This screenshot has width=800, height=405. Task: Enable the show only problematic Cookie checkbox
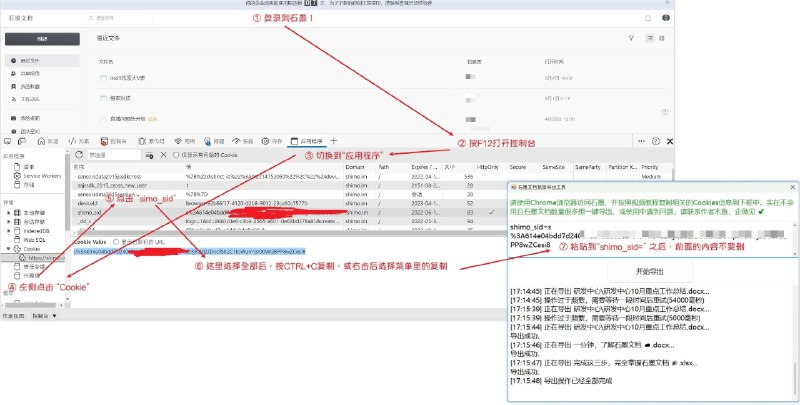[176, 155]
